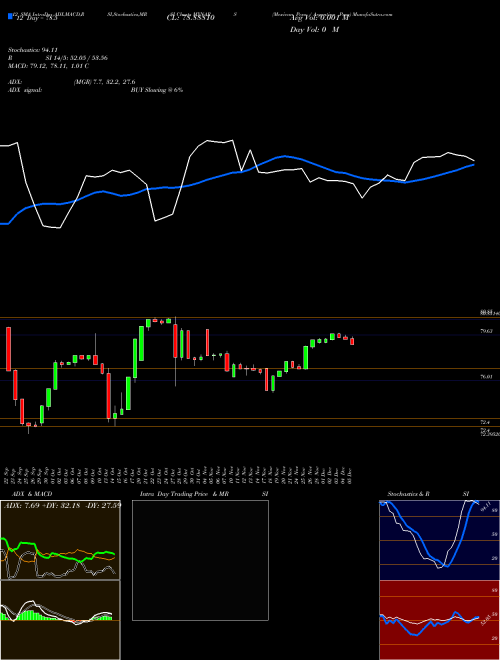Click the "MACD: 79.12, 78.11, 1.01 C" line
Image resolution: width=500 pixels, height=660 pixels.
click(x=48, y=66)
